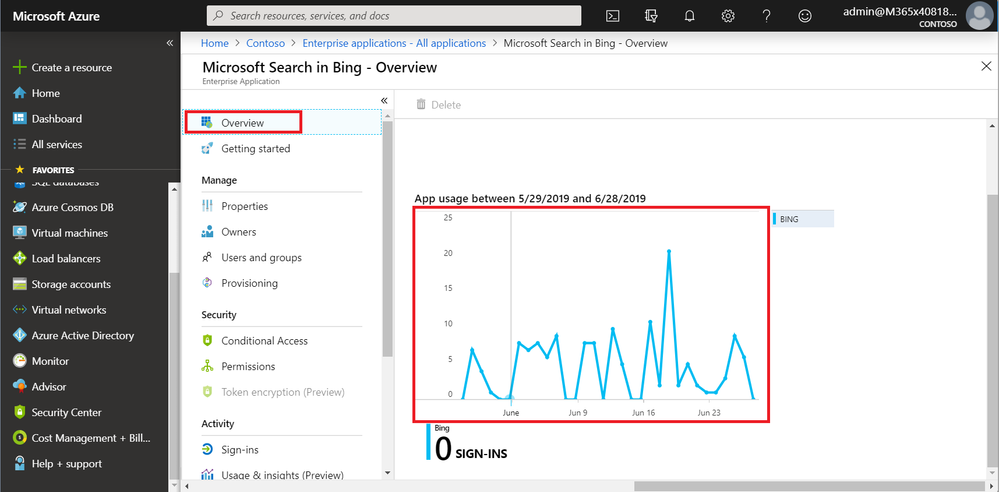
Task: Click the FAVORITES star header
Action: (45, 170)
